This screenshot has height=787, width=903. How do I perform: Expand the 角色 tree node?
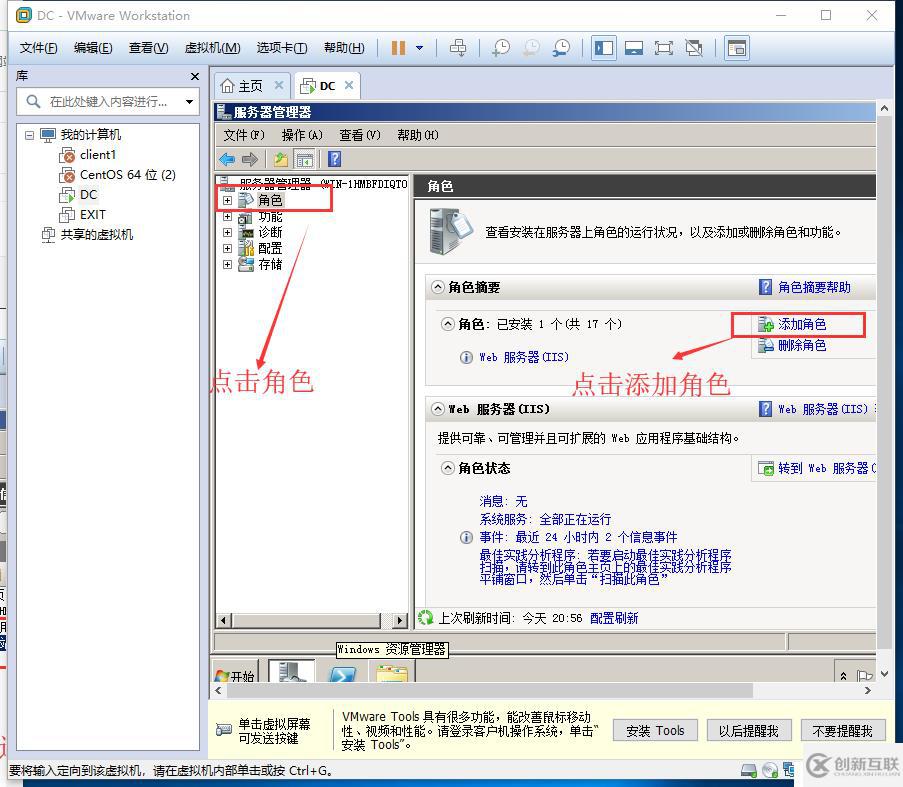pos(227,200)
